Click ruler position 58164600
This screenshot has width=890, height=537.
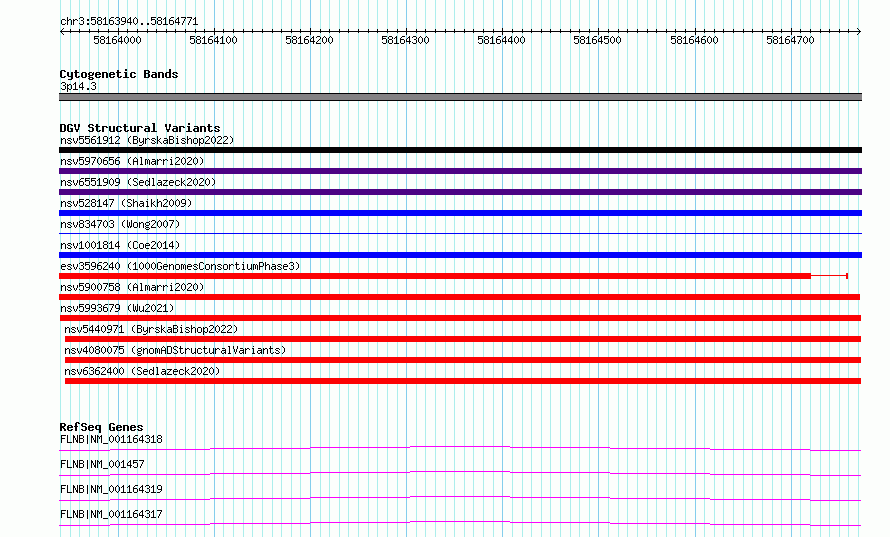click(x=694, y=40)
